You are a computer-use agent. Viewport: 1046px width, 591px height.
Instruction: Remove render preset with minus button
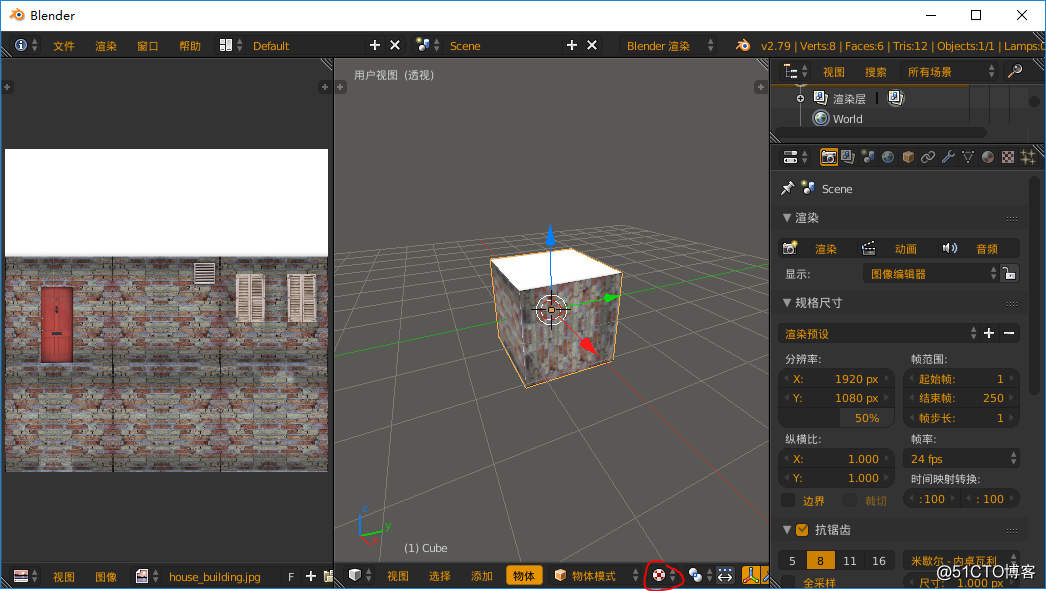tap(1009, 334)
